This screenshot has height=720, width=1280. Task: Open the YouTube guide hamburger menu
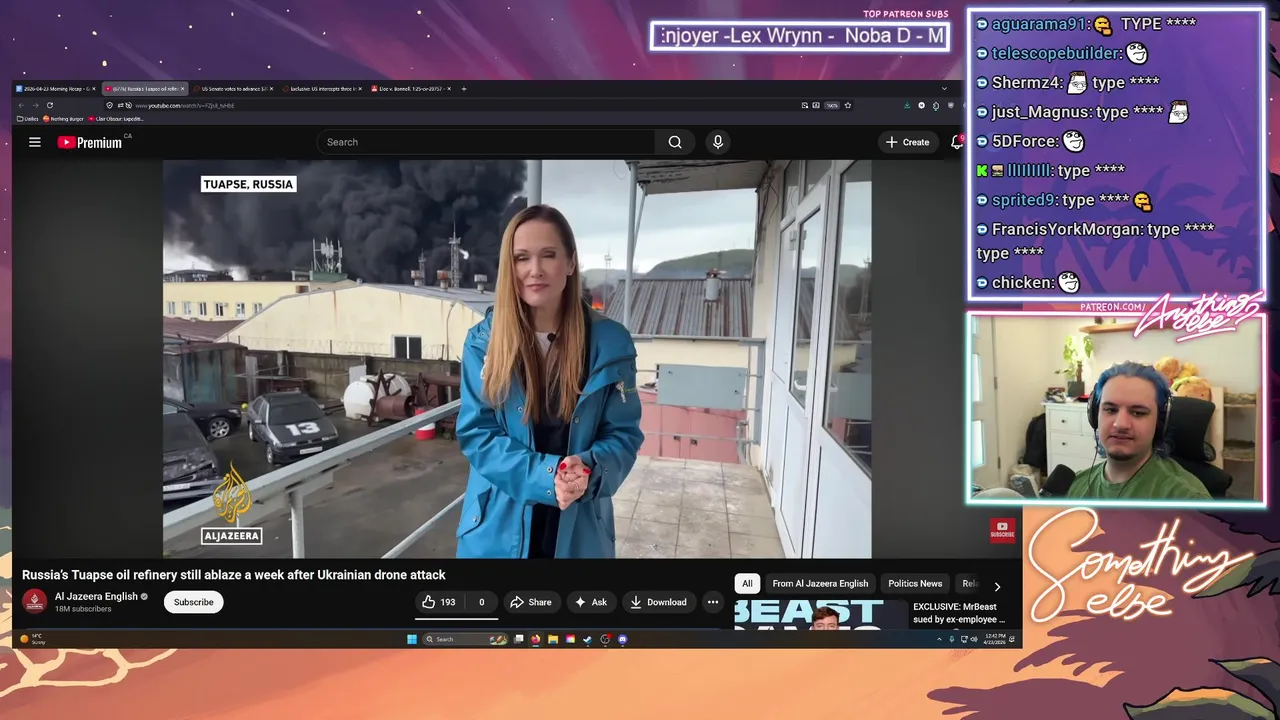click(34, 142)
